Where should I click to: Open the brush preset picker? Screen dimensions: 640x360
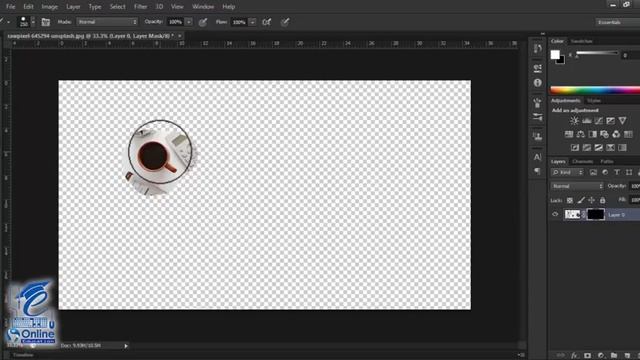click(33, 22)
